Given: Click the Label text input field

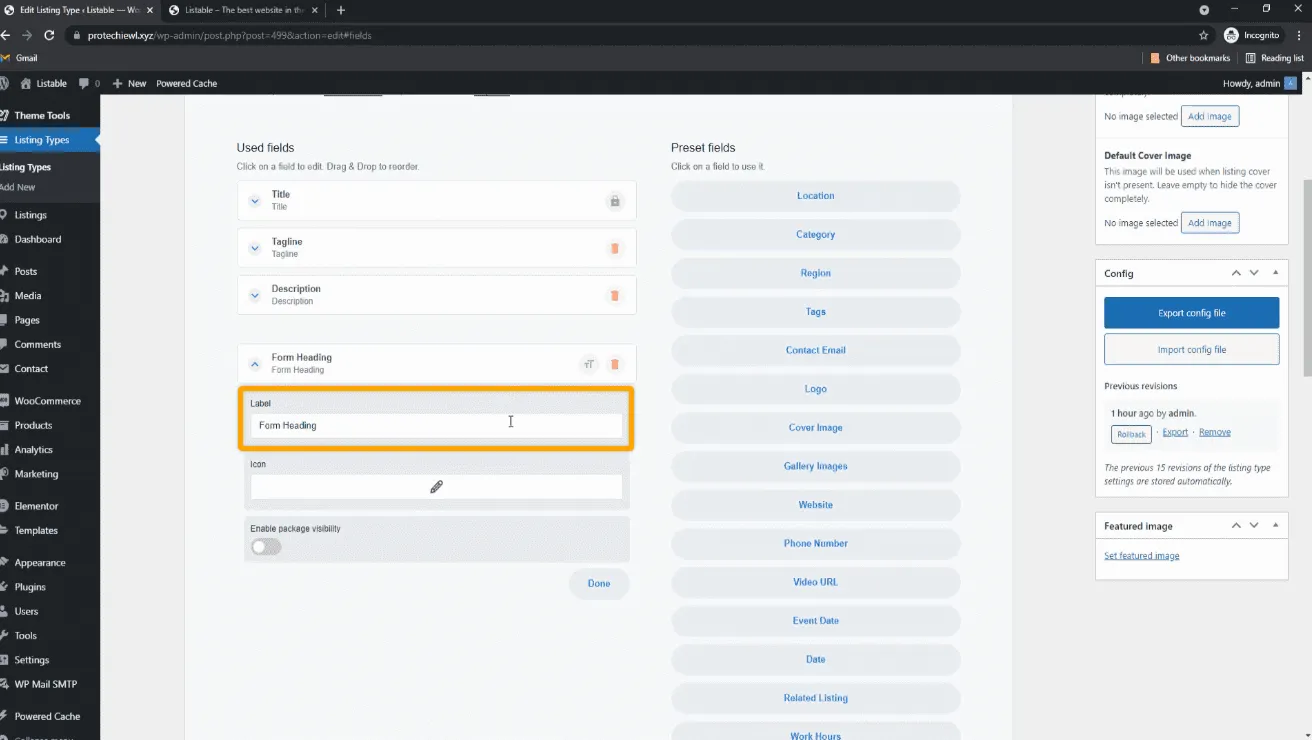Looking at the screenshot, I should point(435,425).
